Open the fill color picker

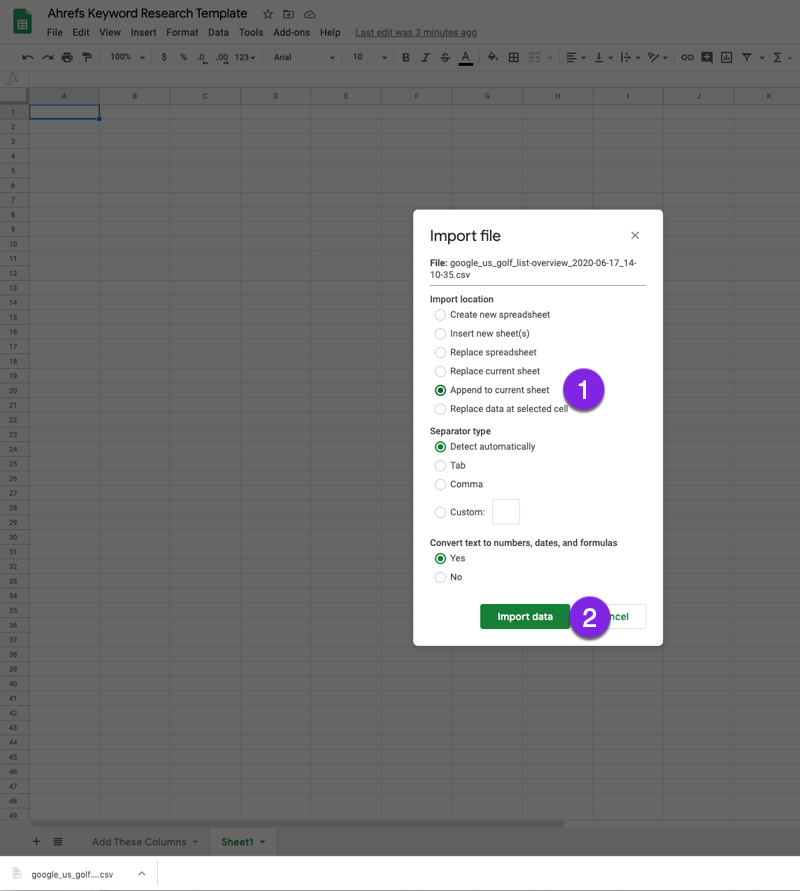click(x=493, y=57)
